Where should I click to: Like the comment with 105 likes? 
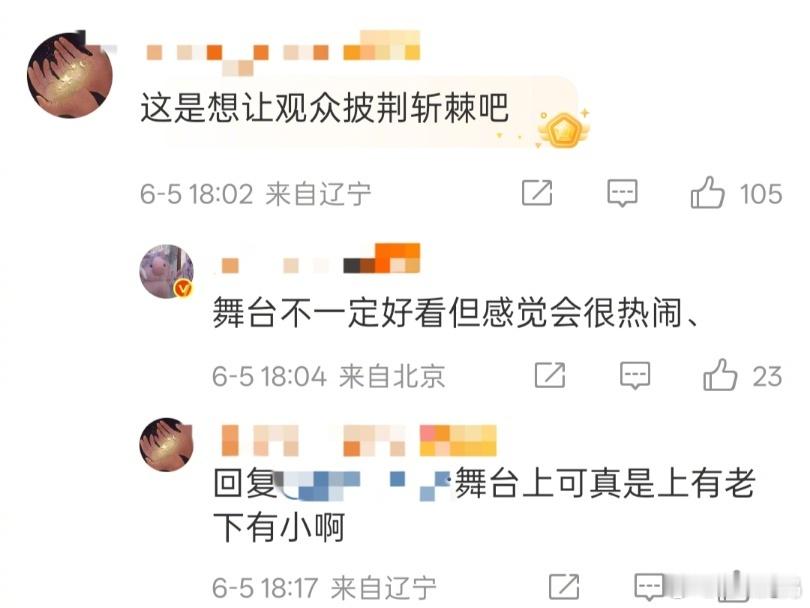click(707, 193)
